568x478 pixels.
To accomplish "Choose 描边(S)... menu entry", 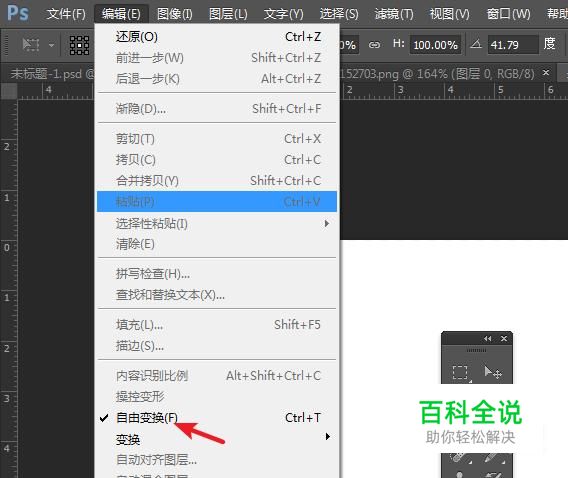I will point(217,346).
